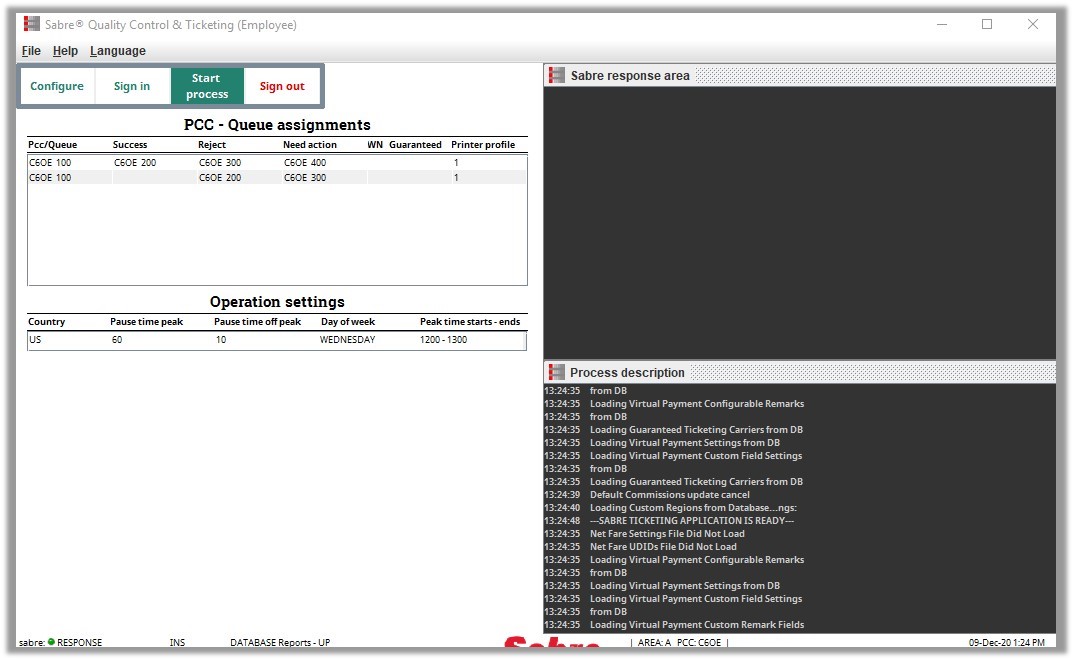The height and width of the screenshot is (660, 1074).
Task: Click the DATABASE Reports - UP status text
Action: (x=280, y=642)
